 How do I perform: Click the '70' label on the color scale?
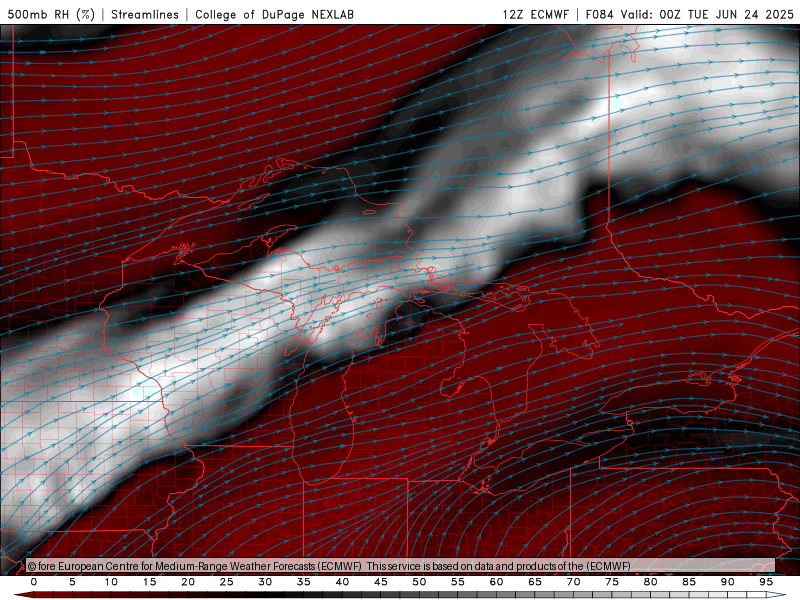[573, 582]
